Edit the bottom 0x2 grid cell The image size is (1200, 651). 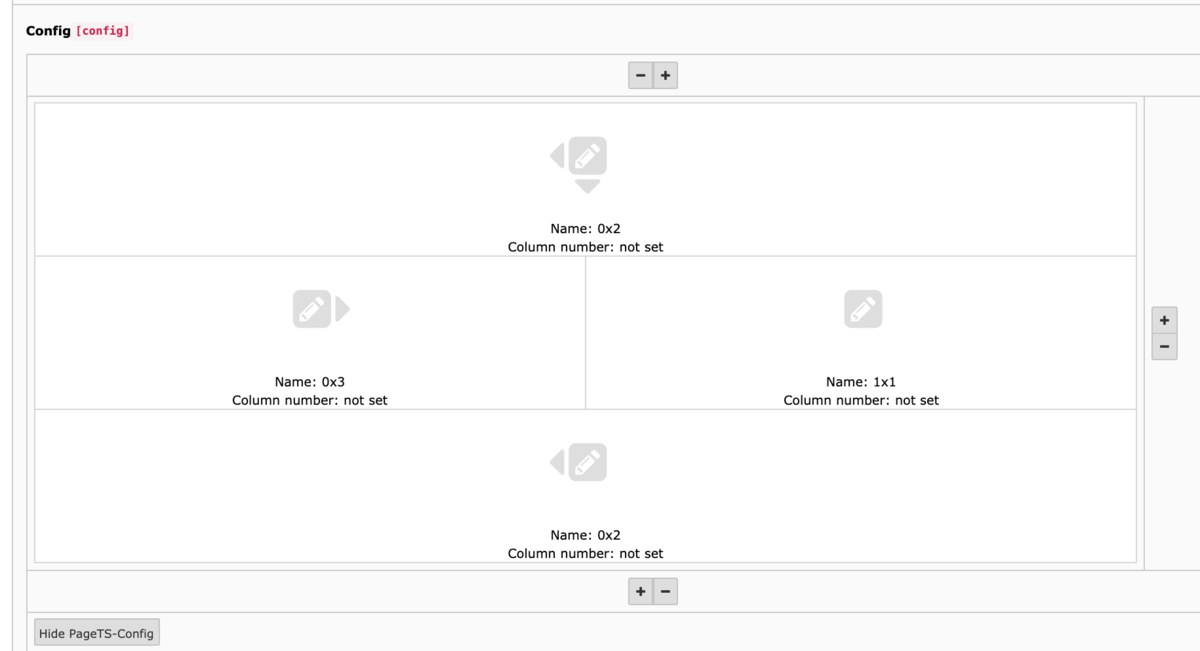tap(588, 461)
